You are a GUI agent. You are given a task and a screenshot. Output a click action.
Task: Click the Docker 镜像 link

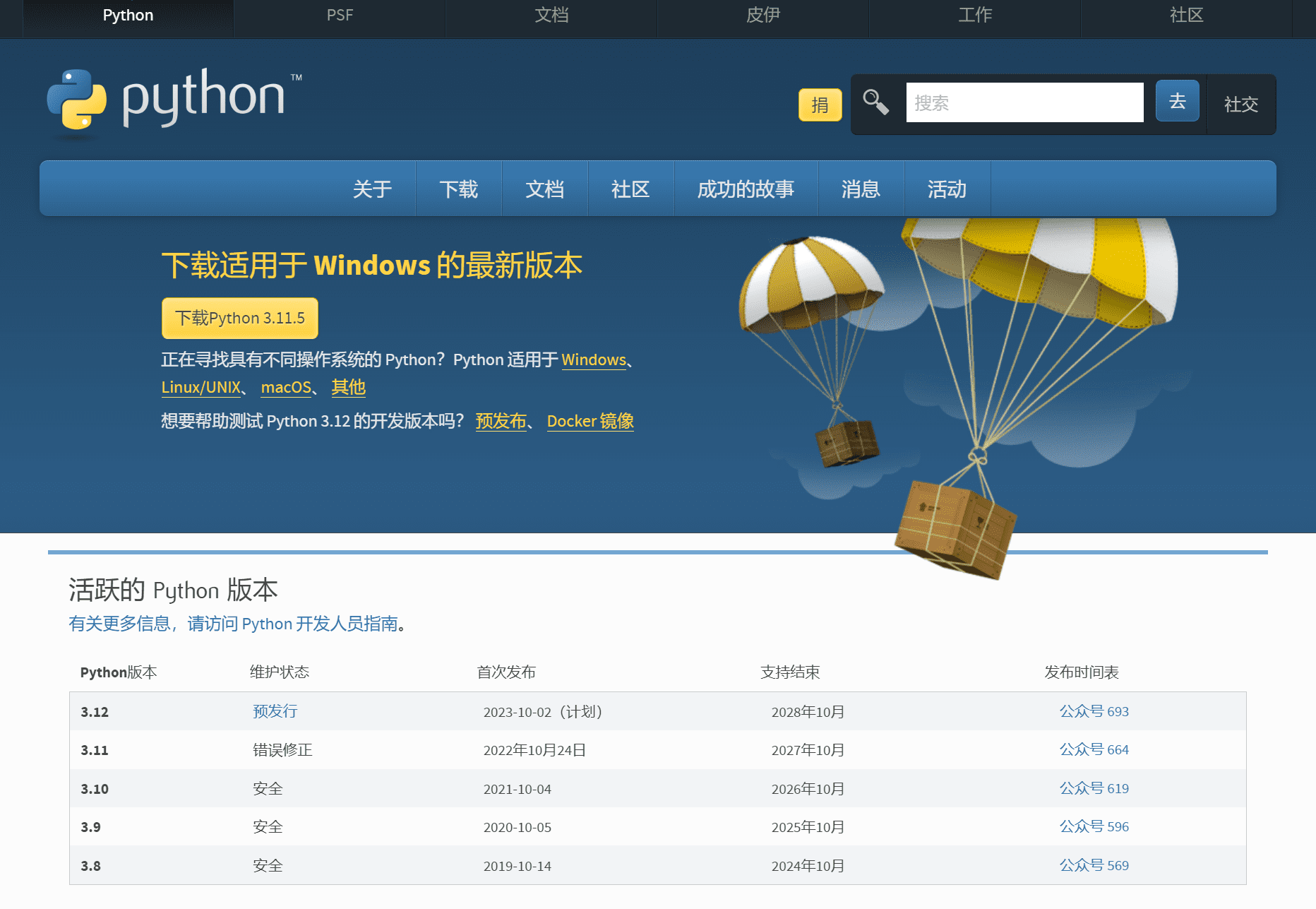tap(590, 421)
